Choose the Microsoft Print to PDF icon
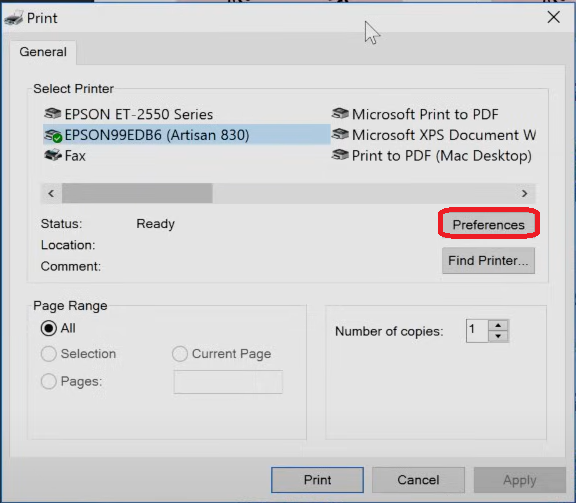Screen dimensions: 576x503 click(340, 114)
